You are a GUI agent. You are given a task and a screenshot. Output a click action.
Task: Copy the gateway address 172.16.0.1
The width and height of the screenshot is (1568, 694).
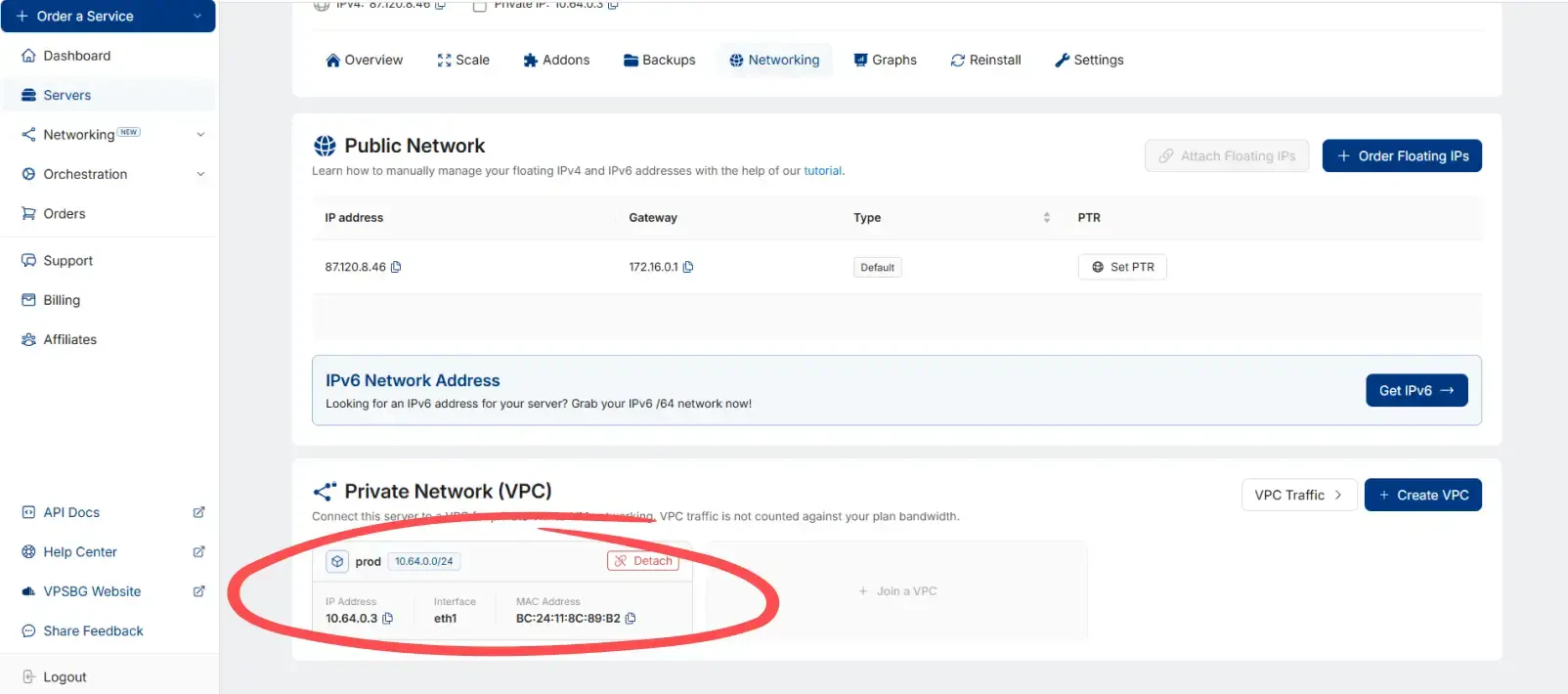click(688, 267)
